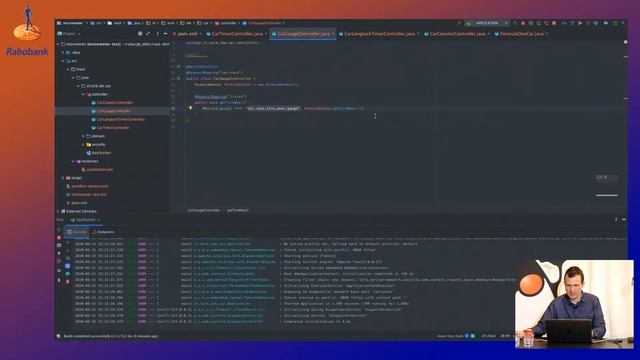Switch to CarTimerController.java tab
The image size is (640, 360).
point(237,34)
